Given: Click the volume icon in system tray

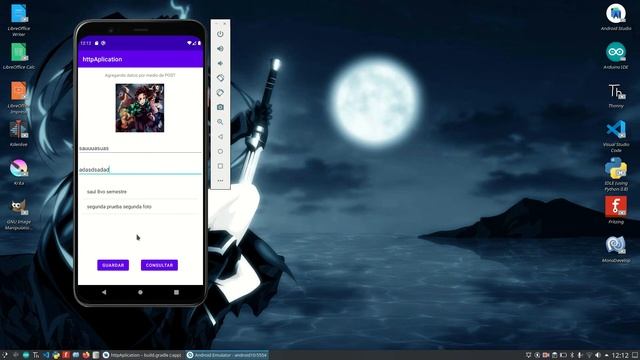Looking at the screenshot, I should point(598,355).
